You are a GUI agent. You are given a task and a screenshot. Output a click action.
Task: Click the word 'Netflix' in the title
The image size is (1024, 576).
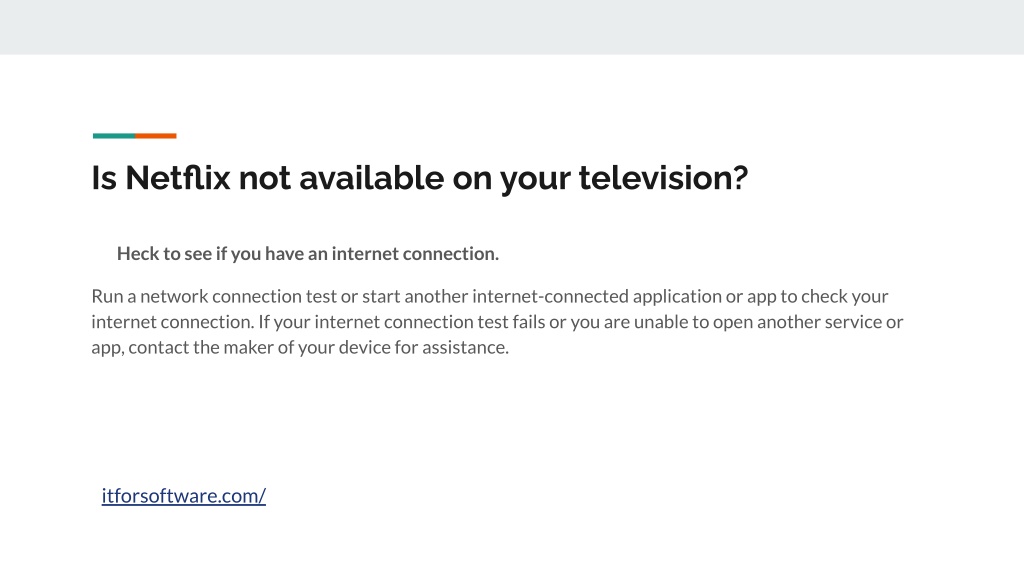178,178
